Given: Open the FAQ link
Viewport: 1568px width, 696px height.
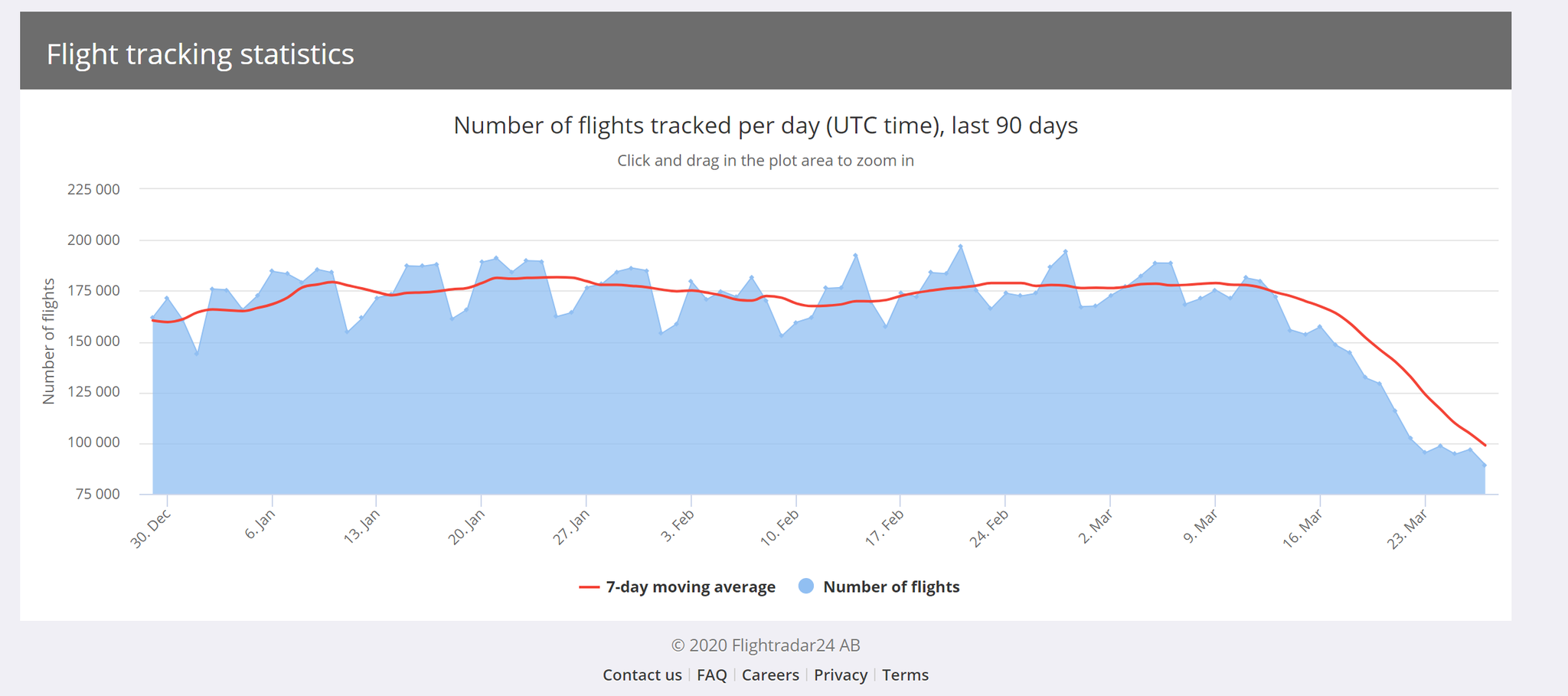Looking at the screenshot, I should (x=711, y=675).
